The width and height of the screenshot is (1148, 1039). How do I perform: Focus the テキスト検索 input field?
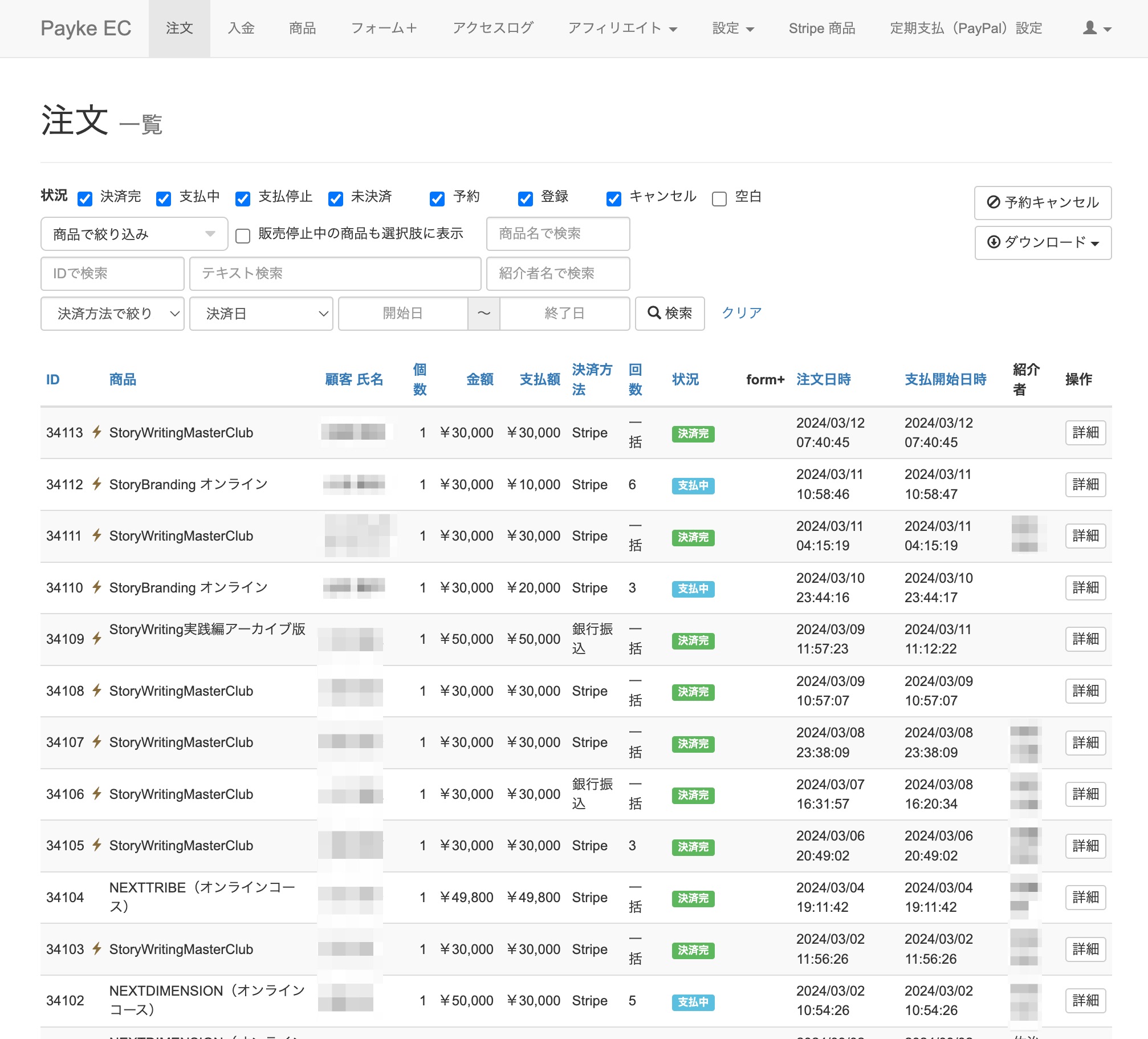(335, 274)
